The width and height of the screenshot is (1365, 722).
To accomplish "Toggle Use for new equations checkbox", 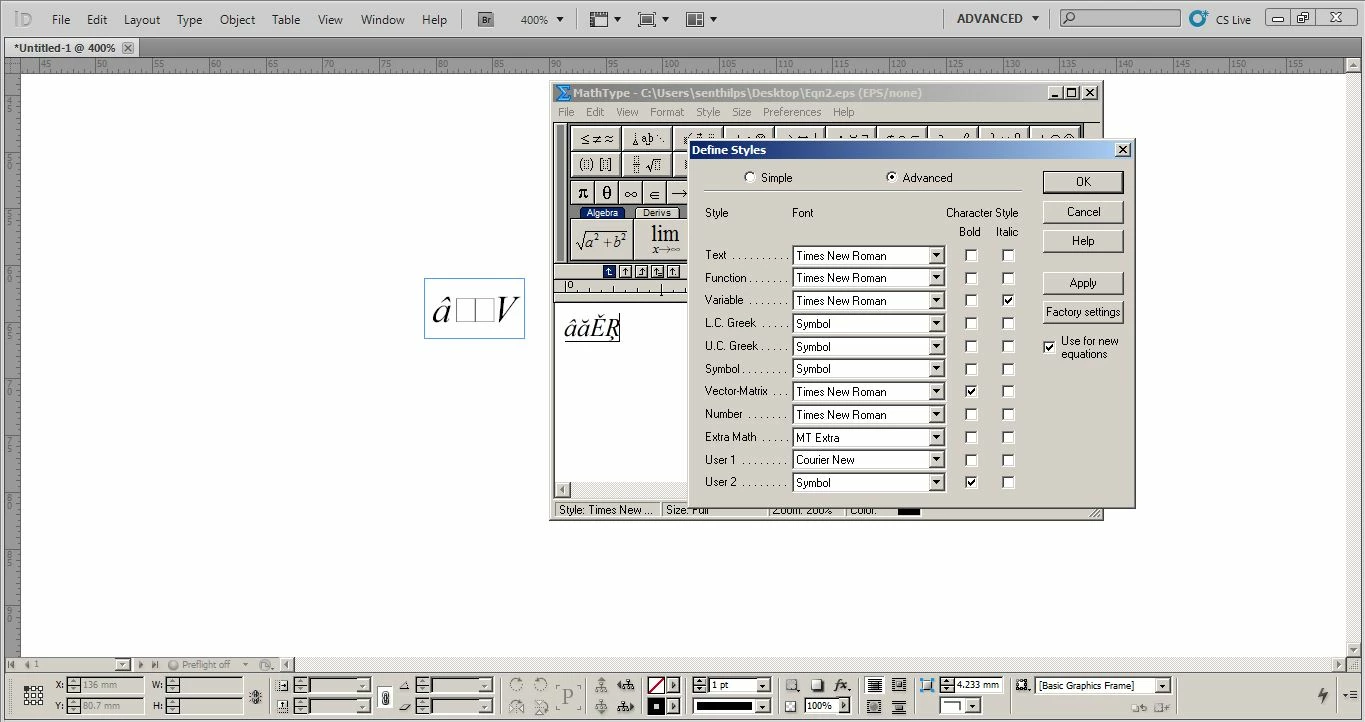I will click(1049, 347).
